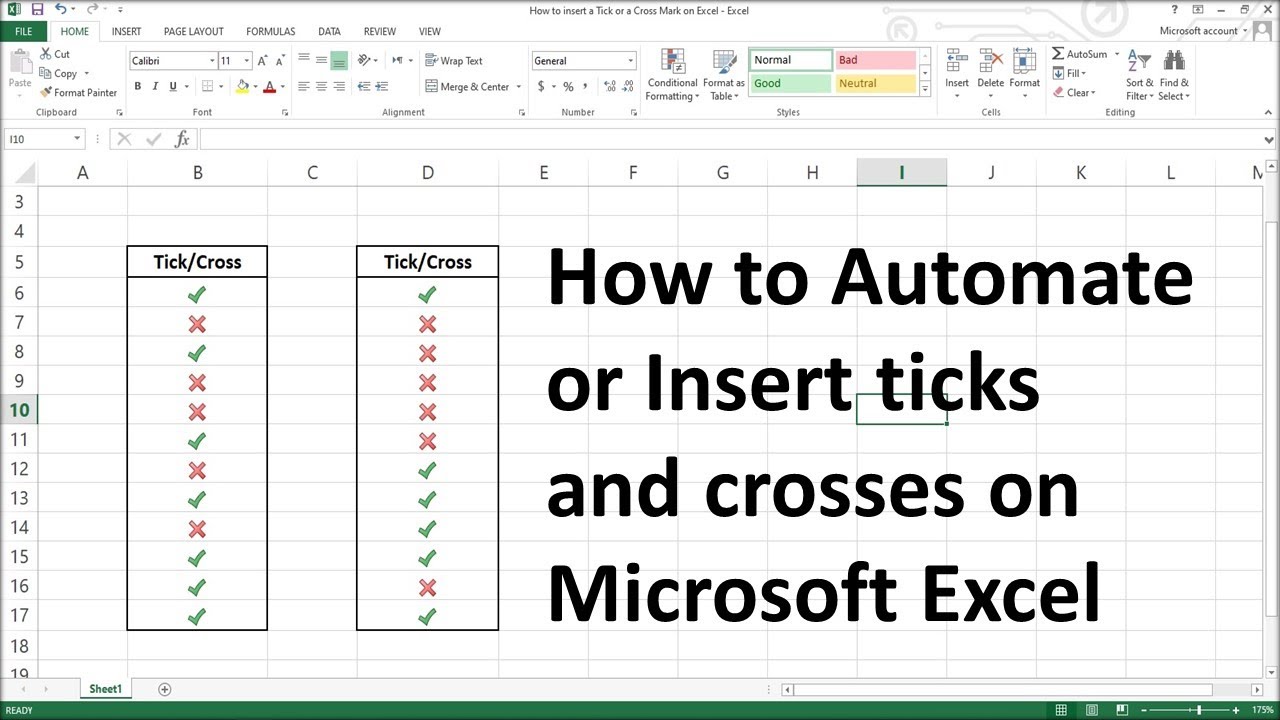The height and width of the screenshot is (720, 1280).
Task: Open the General number format dropdown
Action: pos(630,61)
